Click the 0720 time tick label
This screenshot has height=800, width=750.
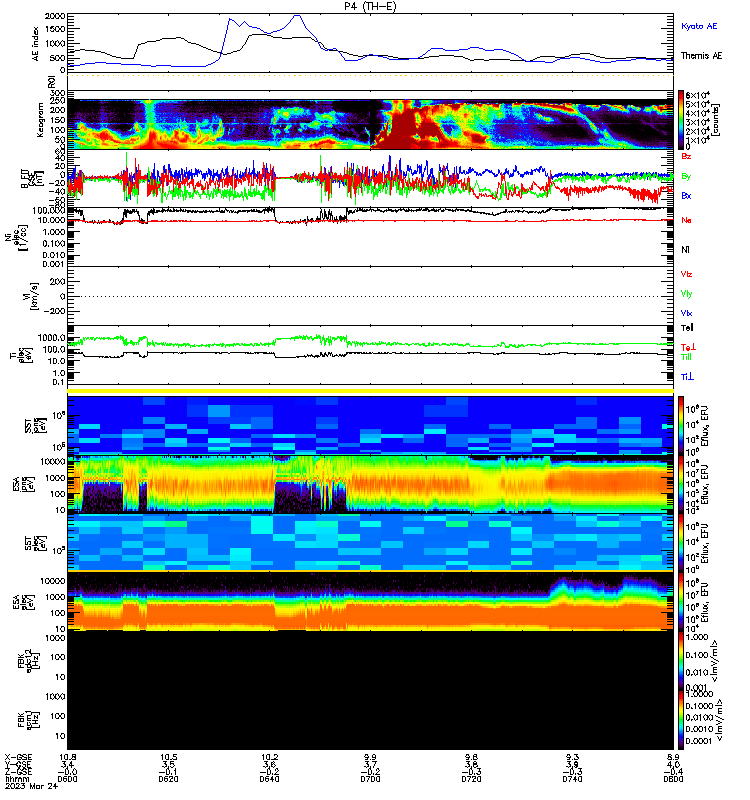[x=471, y=779]
